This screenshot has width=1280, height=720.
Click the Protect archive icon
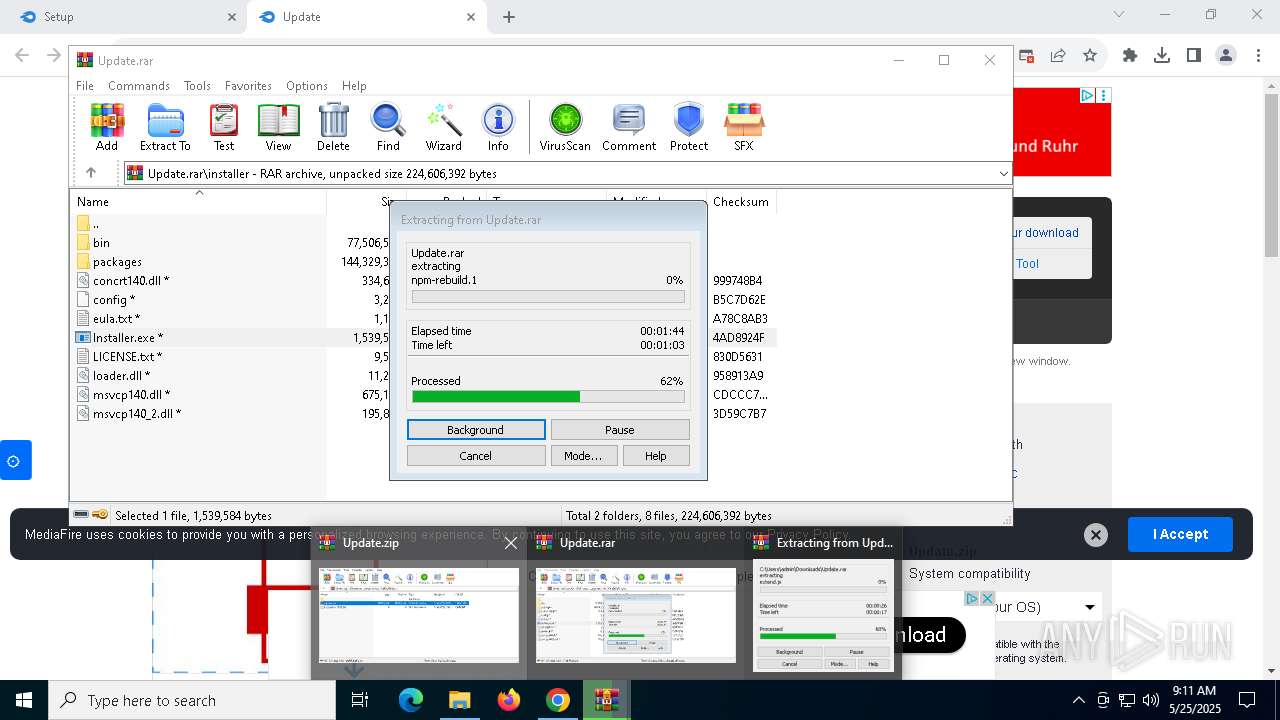(x=689, y=127)
